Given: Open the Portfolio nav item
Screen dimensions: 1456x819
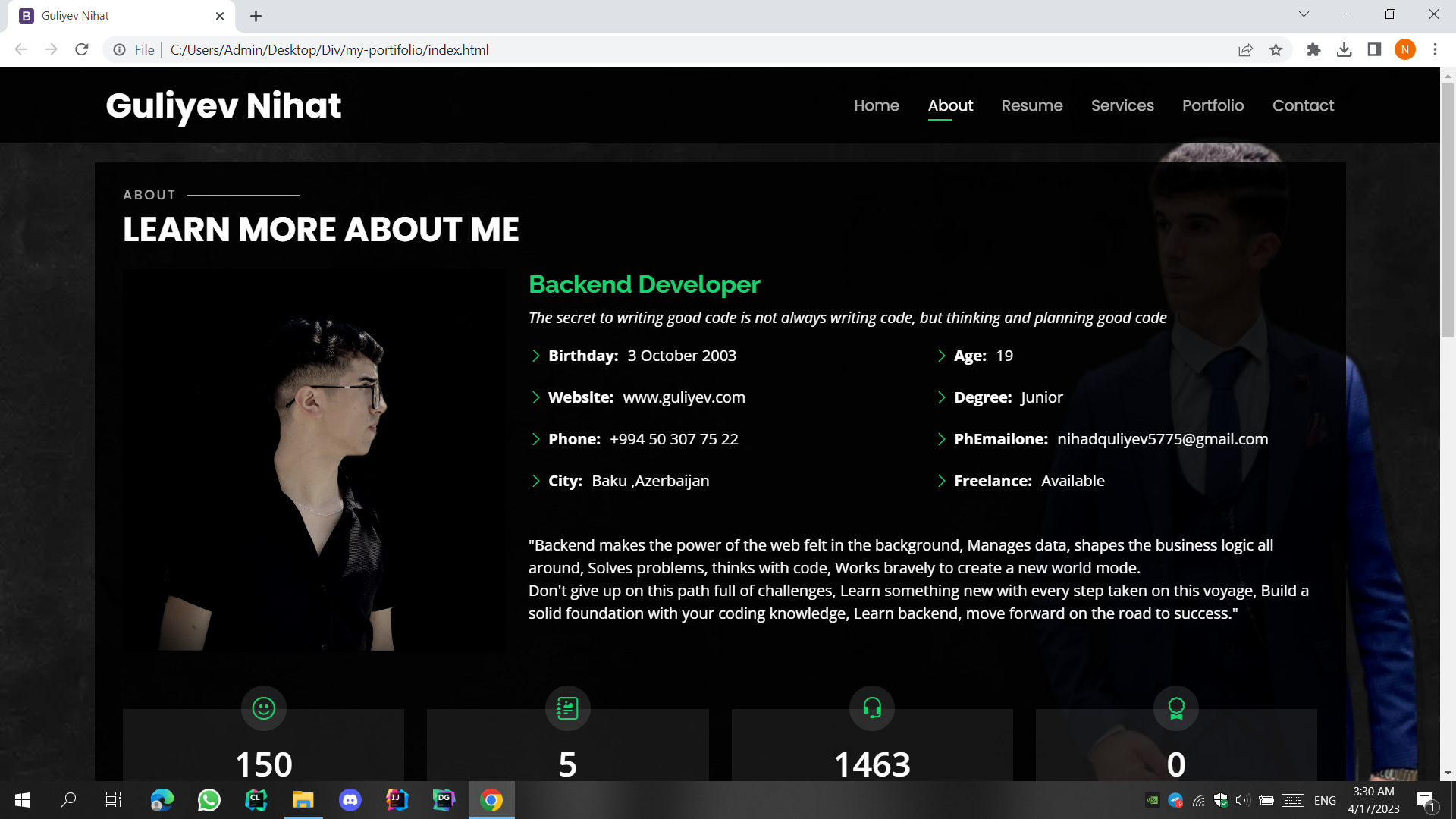Looking at the screenshot, I should (x=1213, y=105).
